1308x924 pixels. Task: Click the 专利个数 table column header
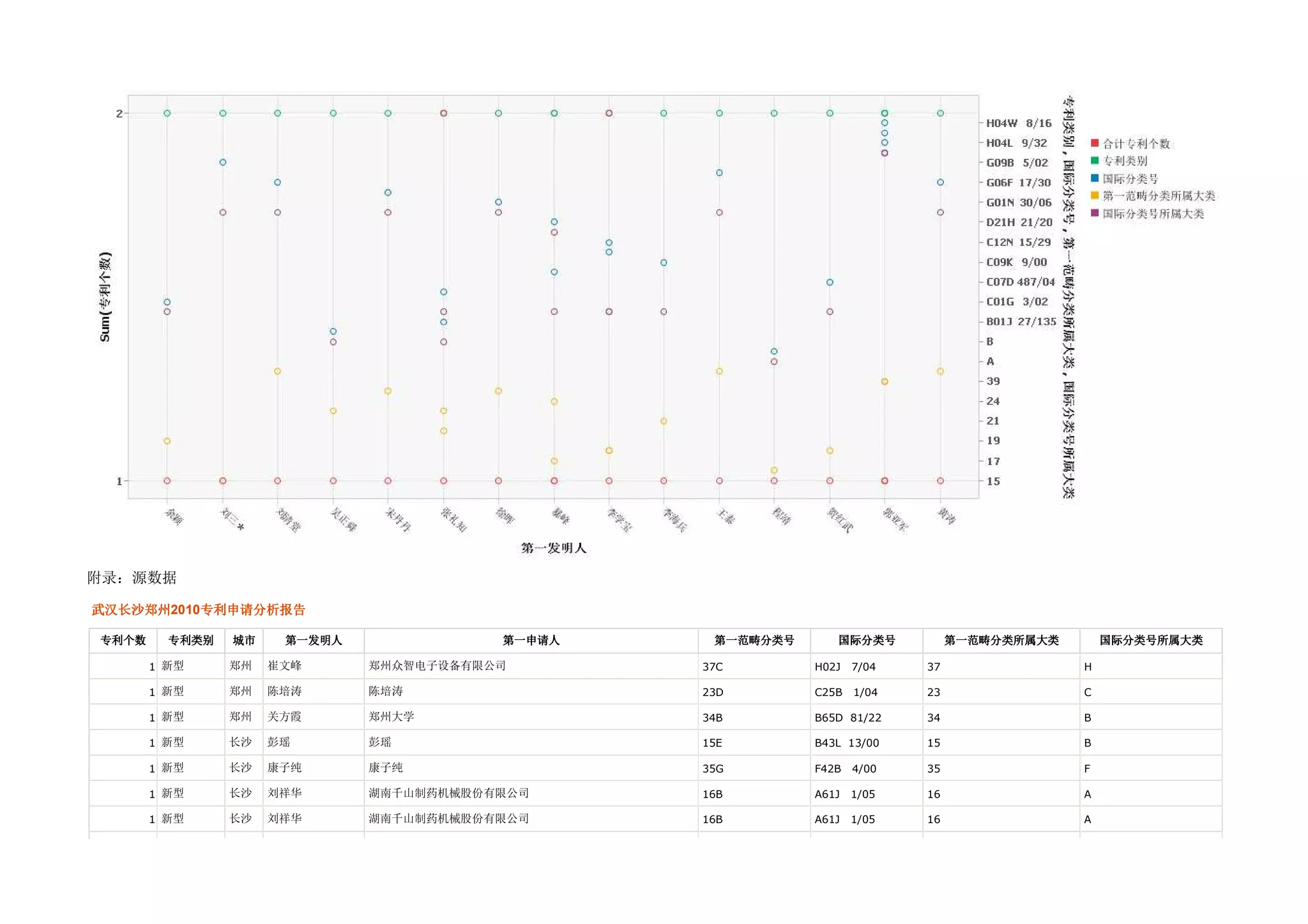(123, 640)
